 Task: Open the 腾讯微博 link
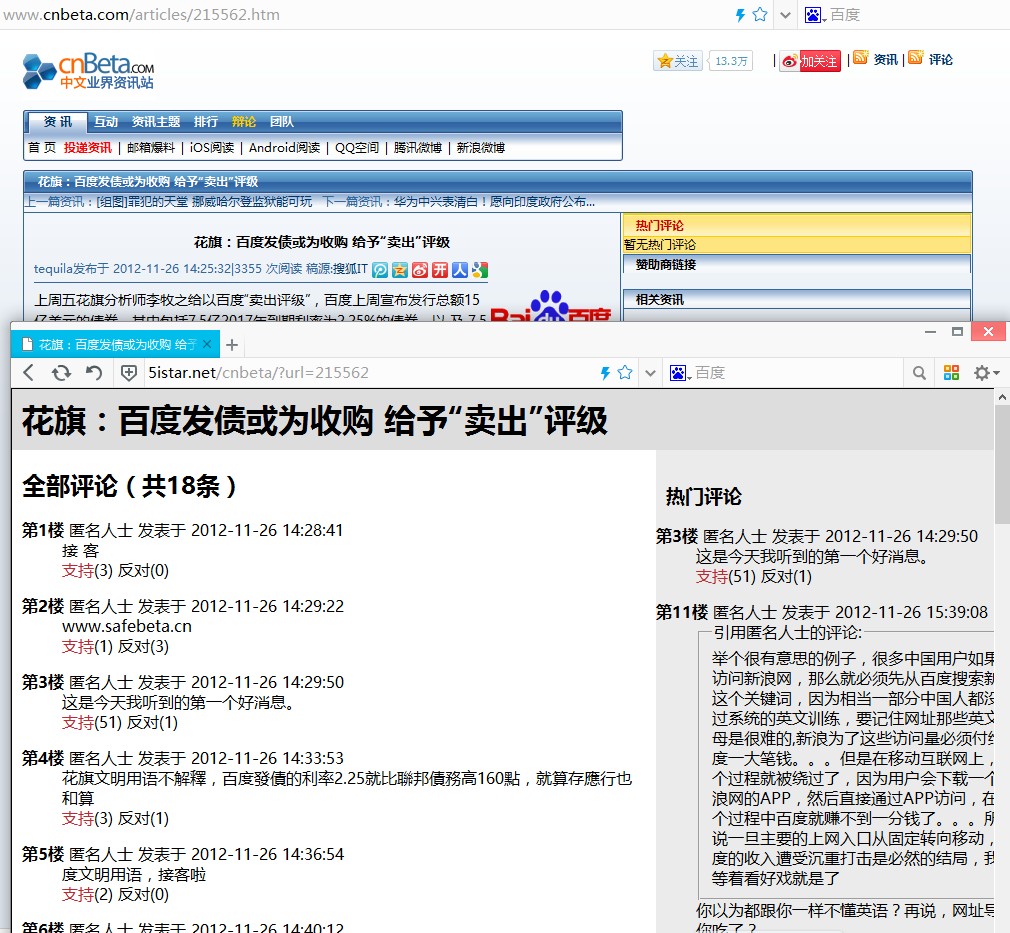[418, 148]
